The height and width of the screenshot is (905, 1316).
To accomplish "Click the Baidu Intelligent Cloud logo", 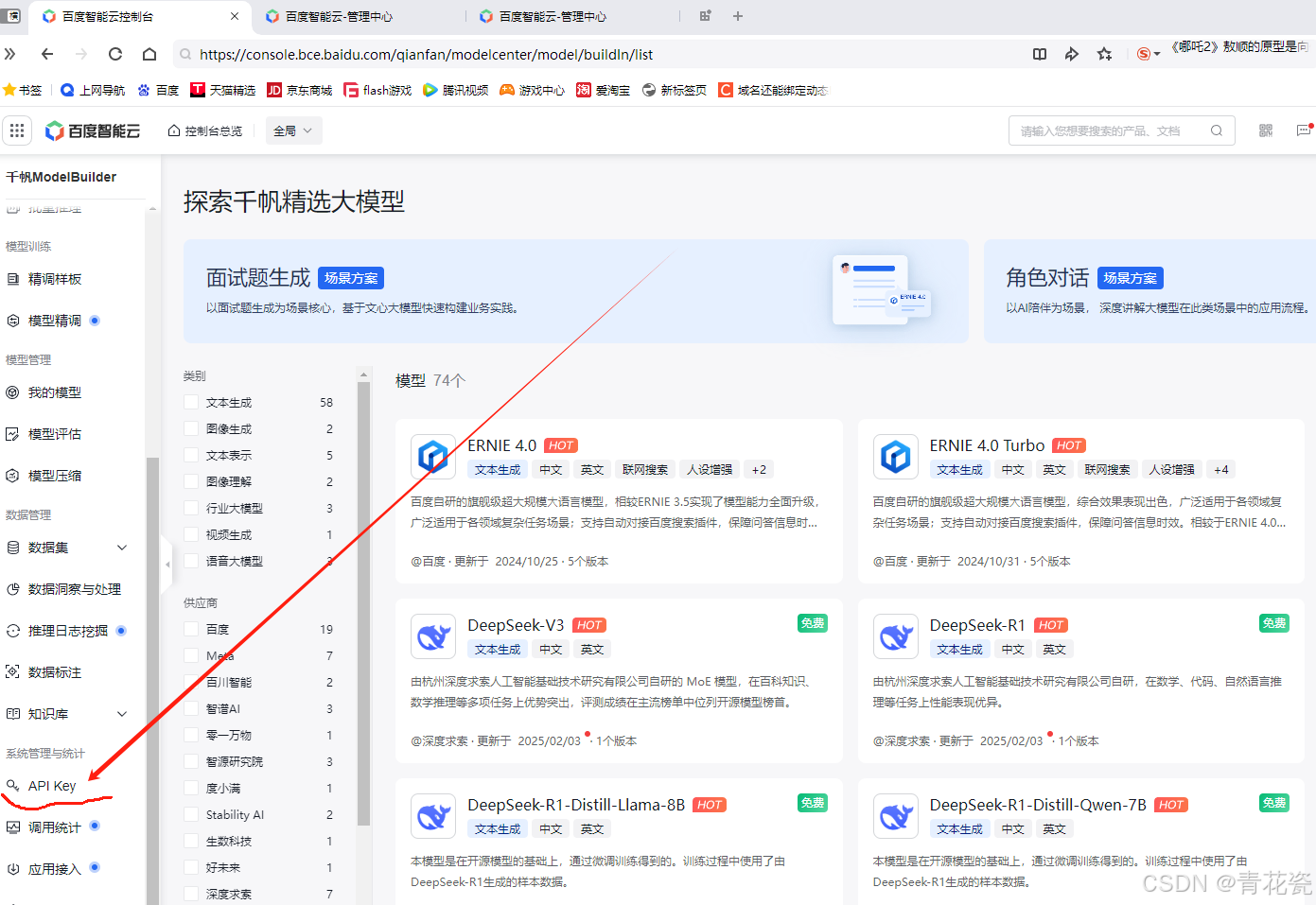I will click(93, 131).
